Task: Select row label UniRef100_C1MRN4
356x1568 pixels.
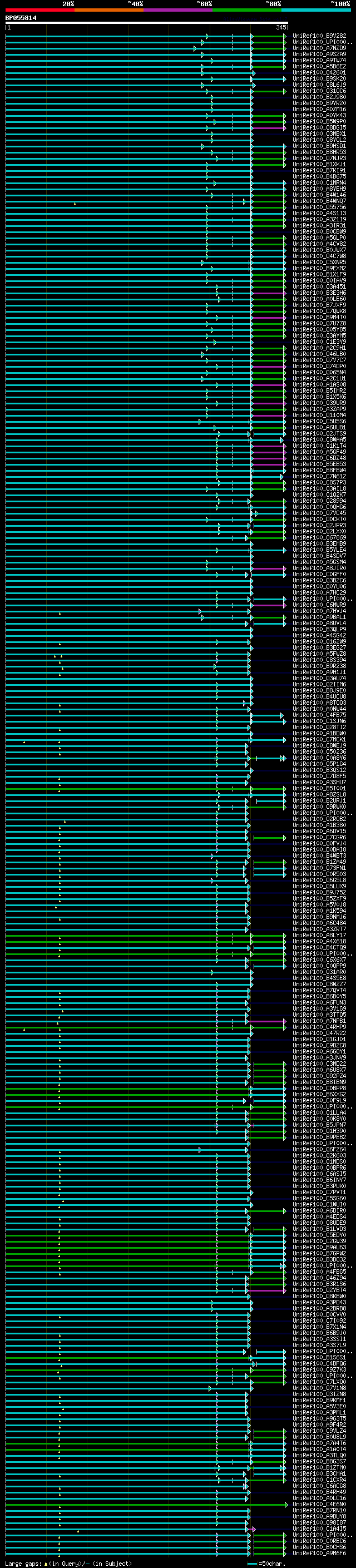Action: [x=319, y=182]
